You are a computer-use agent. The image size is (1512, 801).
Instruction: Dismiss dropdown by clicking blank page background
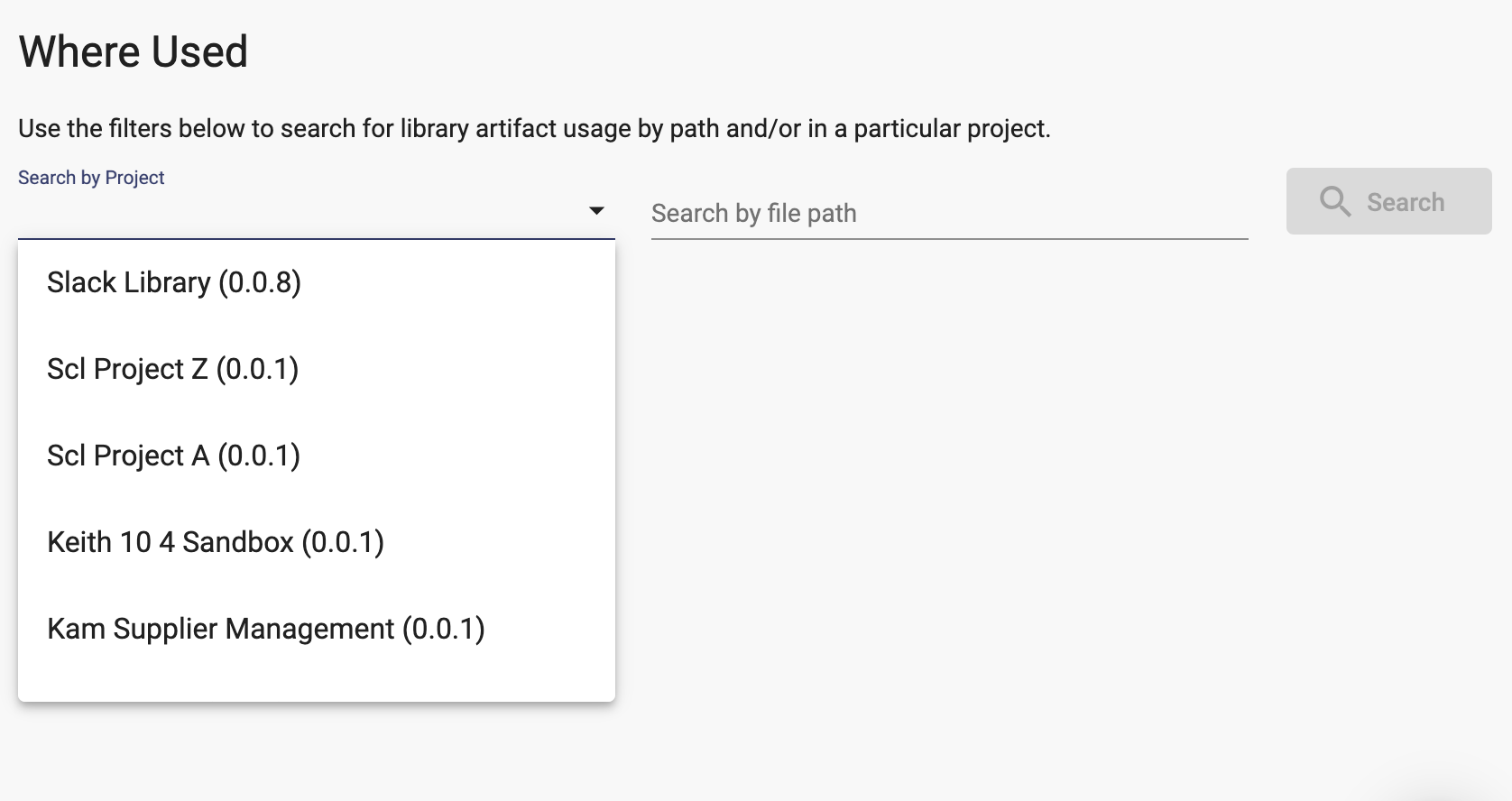point(1037,505)
